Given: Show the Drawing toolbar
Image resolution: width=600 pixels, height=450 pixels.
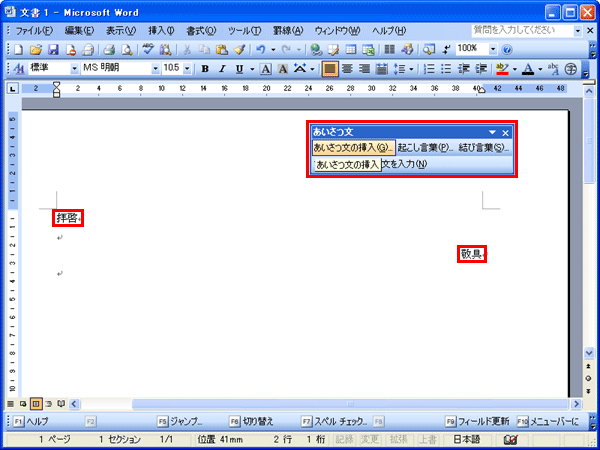Looking at the screenshot, I should [407, 49].
